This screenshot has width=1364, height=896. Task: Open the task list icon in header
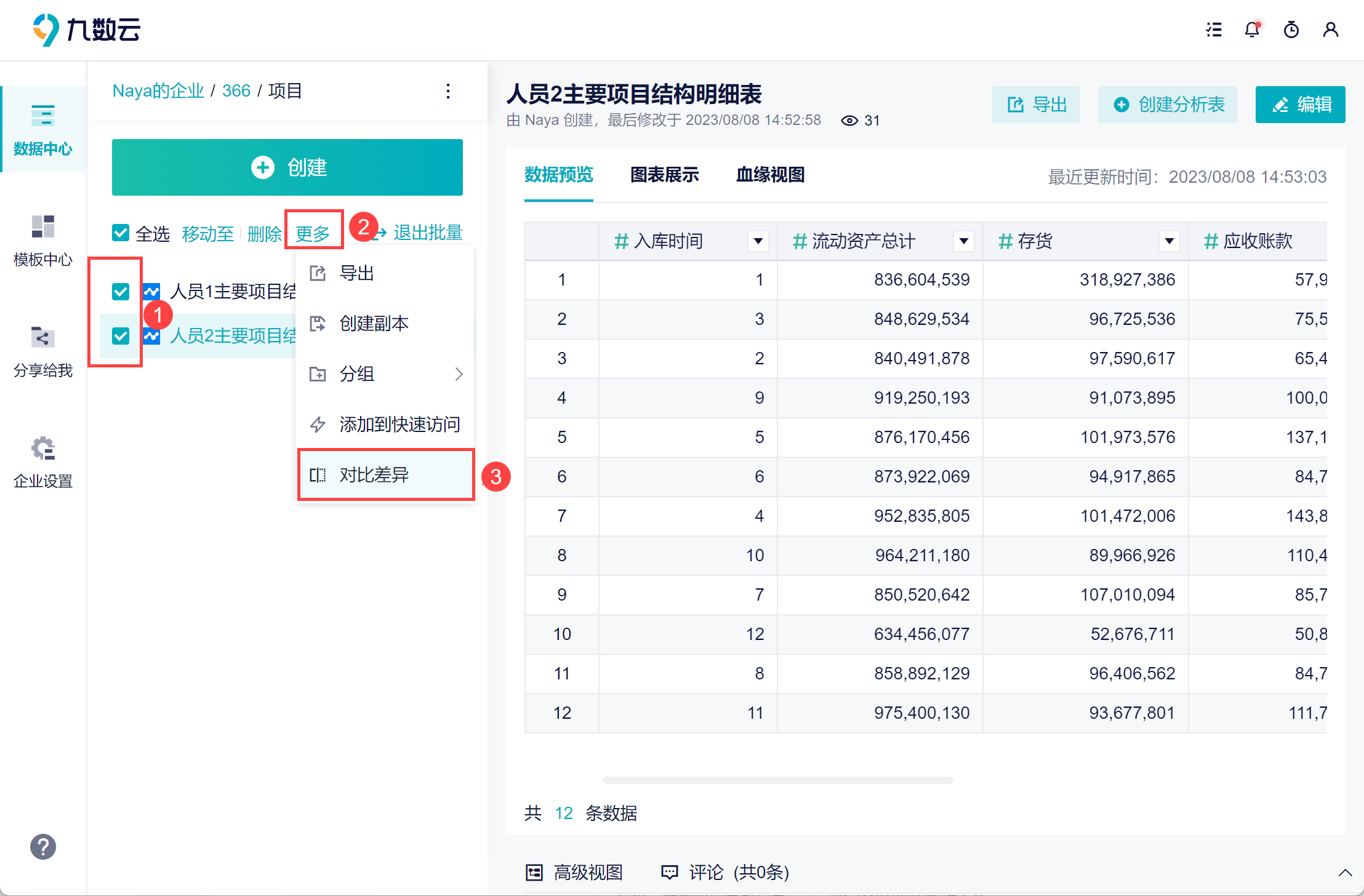(x=1214, y=30)
